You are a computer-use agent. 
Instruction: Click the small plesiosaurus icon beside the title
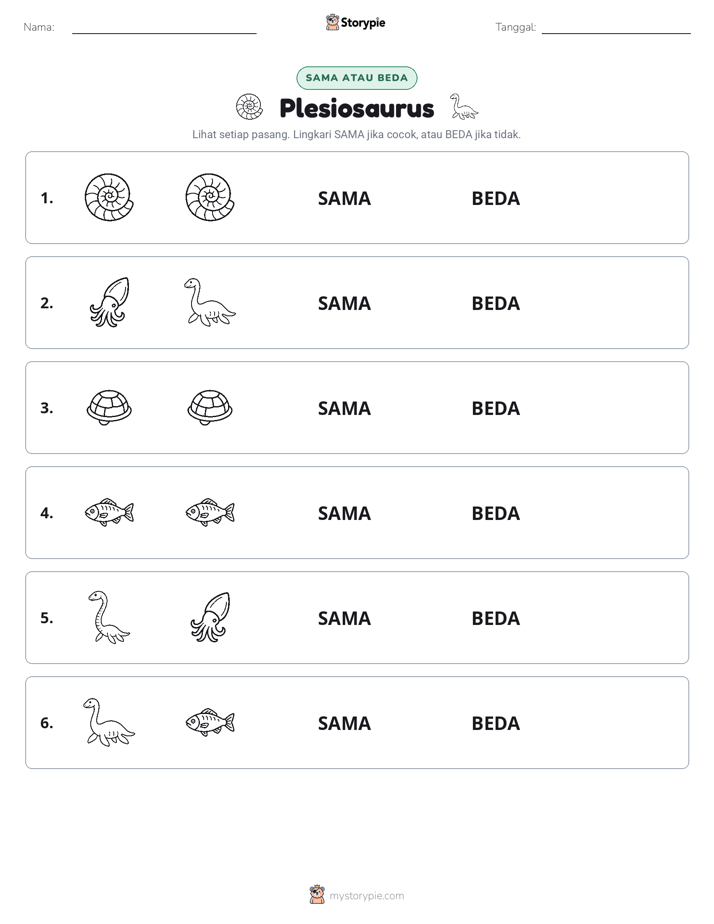click(x=464, y=107)
